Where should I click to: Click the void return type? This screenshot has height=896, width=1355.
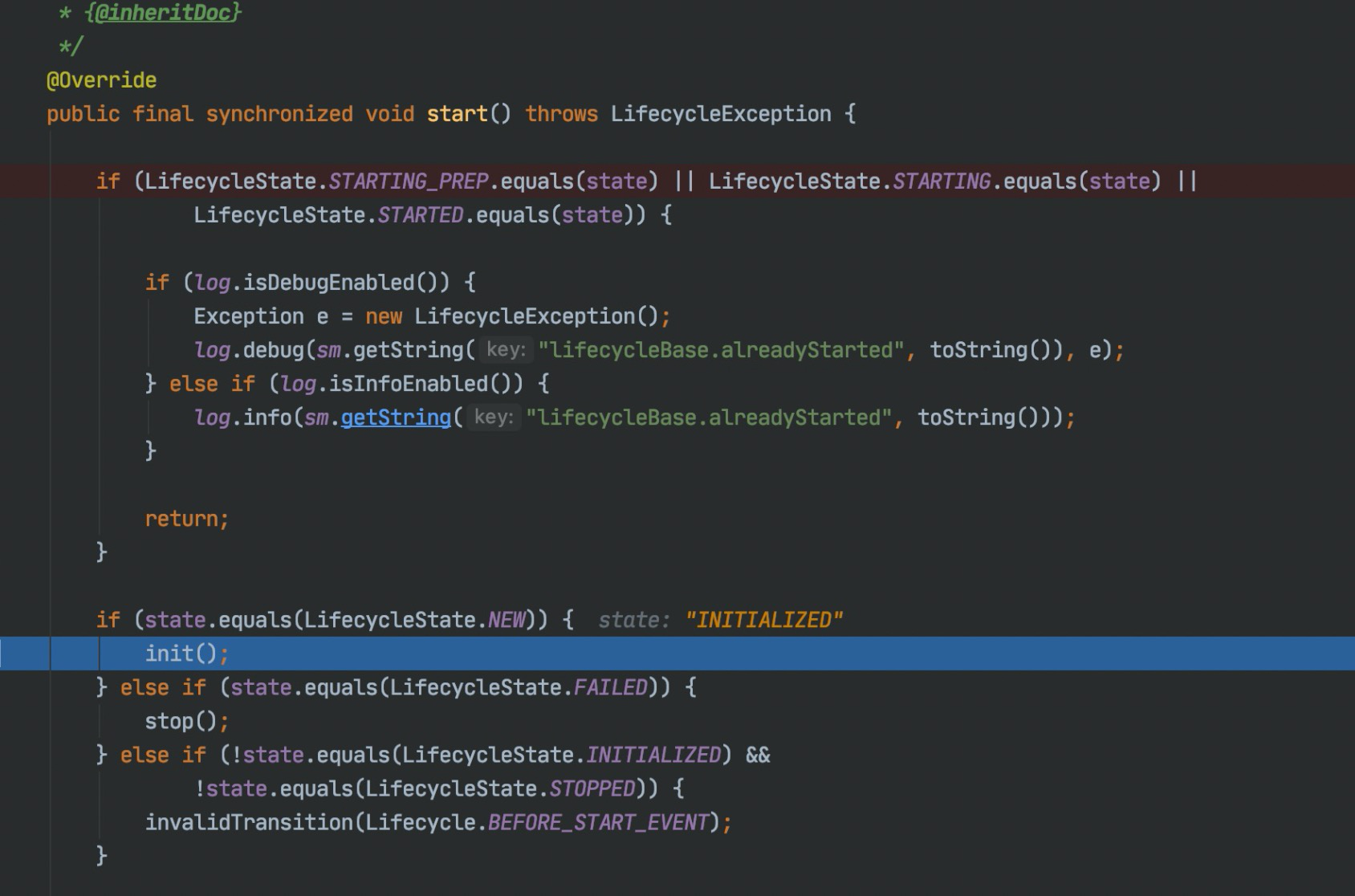click(x=389, y=114)
